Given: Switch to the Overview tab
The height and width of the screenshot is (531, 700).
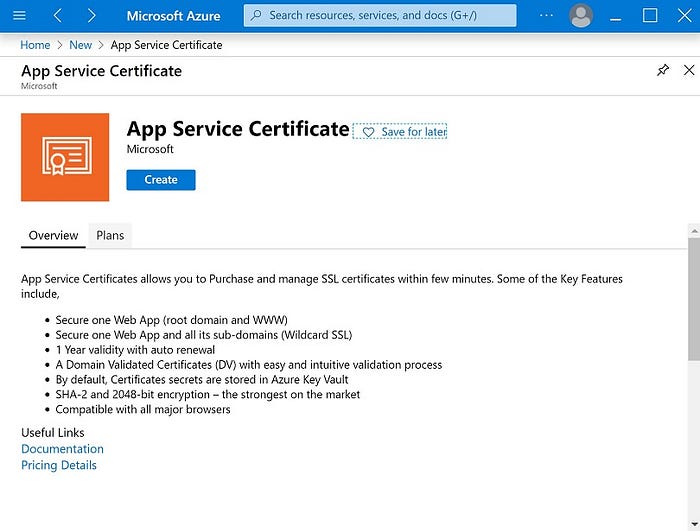Looking at the screenshot, I should (53, 235).
